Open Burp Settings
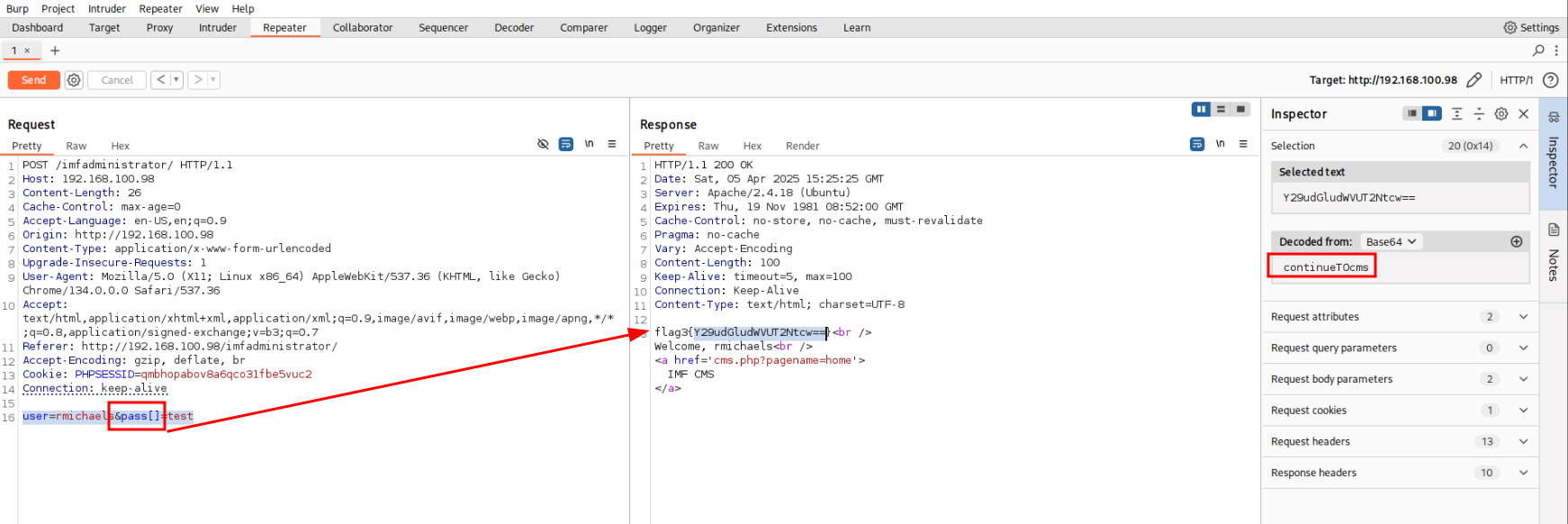Screen dimensions: 1568x524 (1531, 28)
